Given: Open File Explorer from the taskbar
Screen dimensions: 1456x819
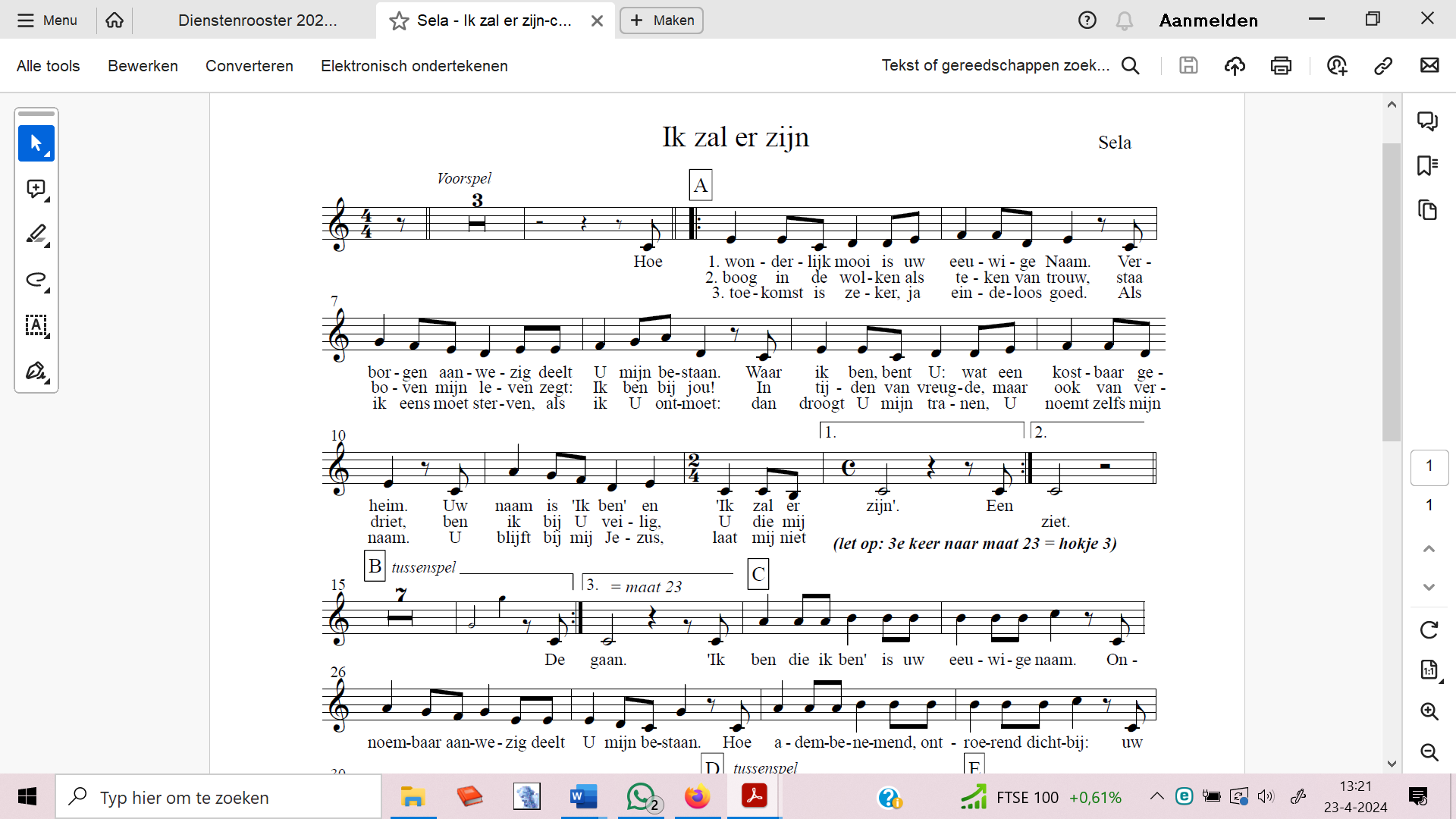Looking at the screenshot, I should (x=413, y=797).
